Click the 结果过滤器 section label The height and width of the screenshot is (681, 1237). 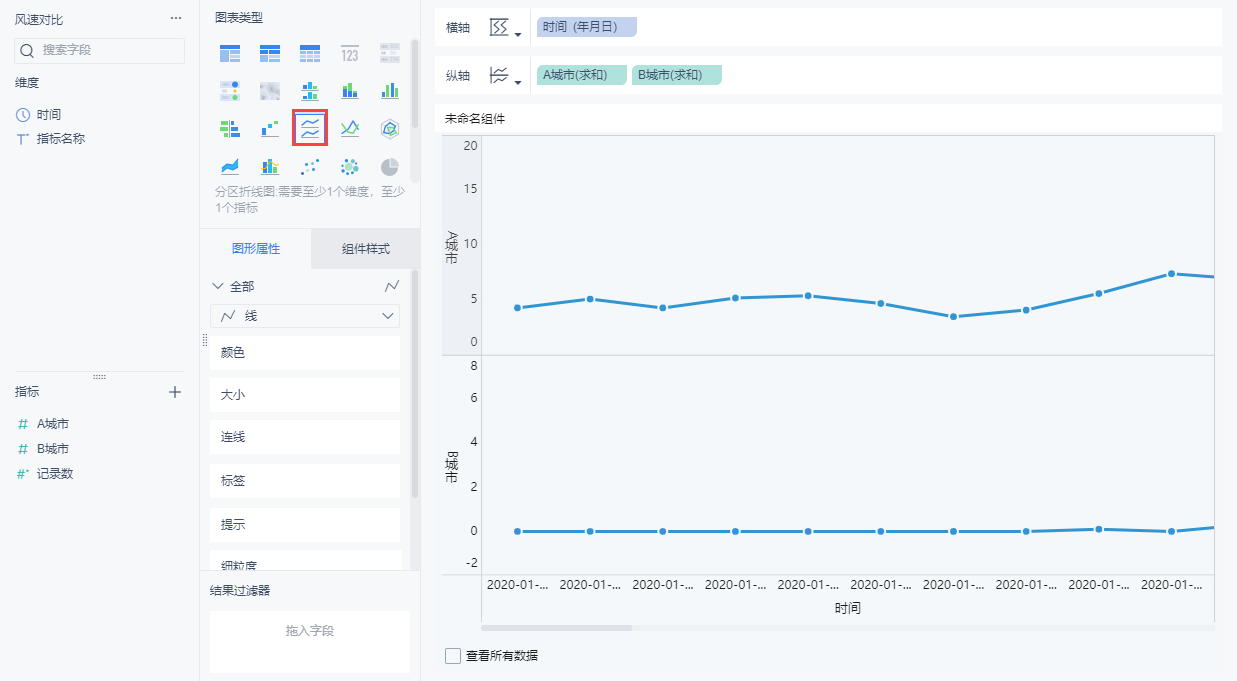click(240, 590)
